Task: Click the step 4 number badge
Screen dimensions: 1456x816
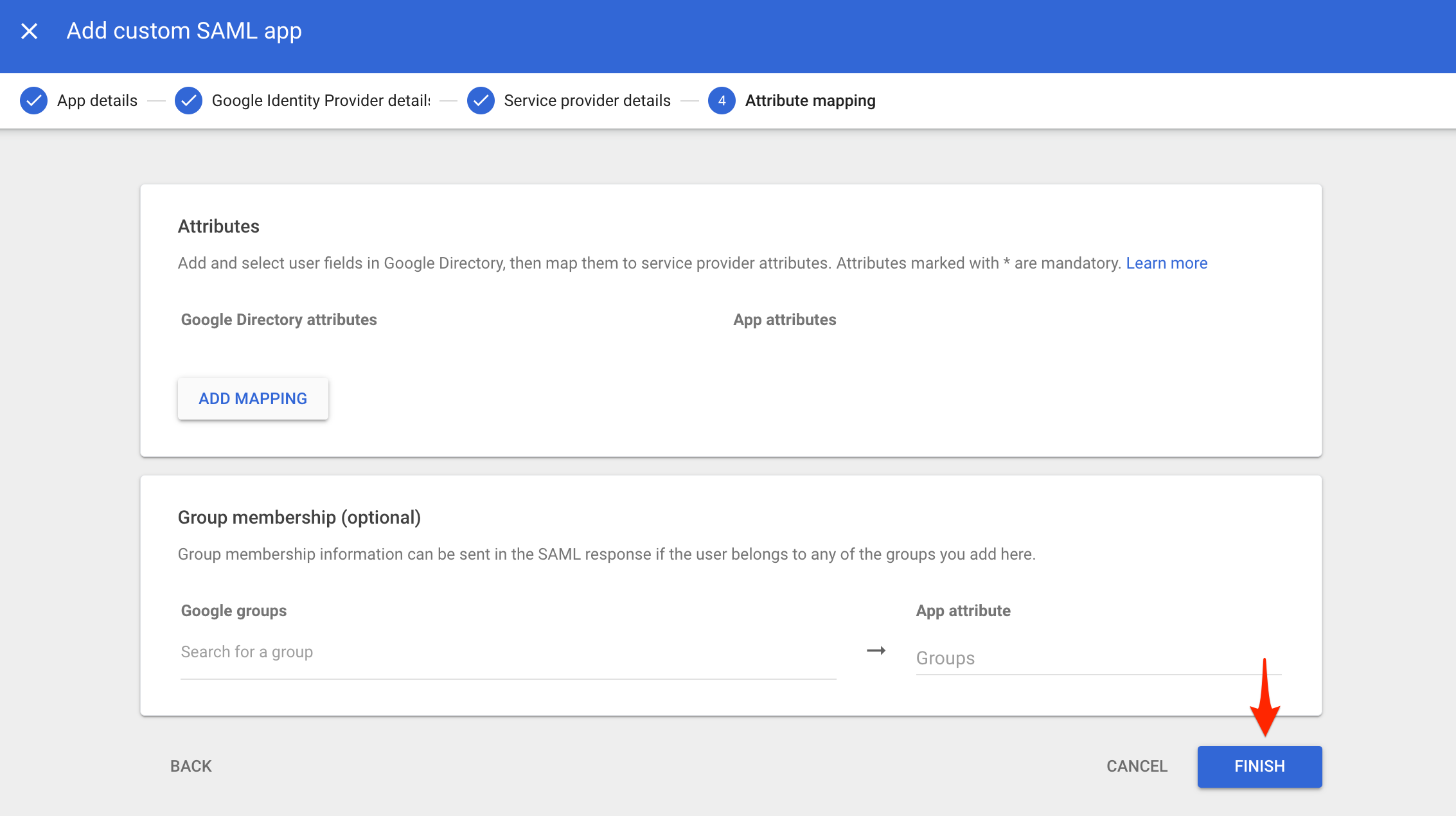Action: pos(722,101)
